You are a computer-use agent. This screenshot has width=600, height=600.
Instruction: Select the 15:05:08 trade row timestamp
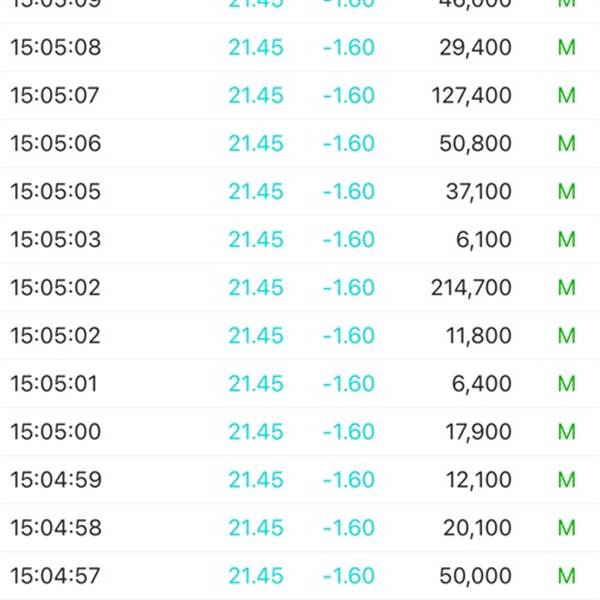tap(56, 48)
